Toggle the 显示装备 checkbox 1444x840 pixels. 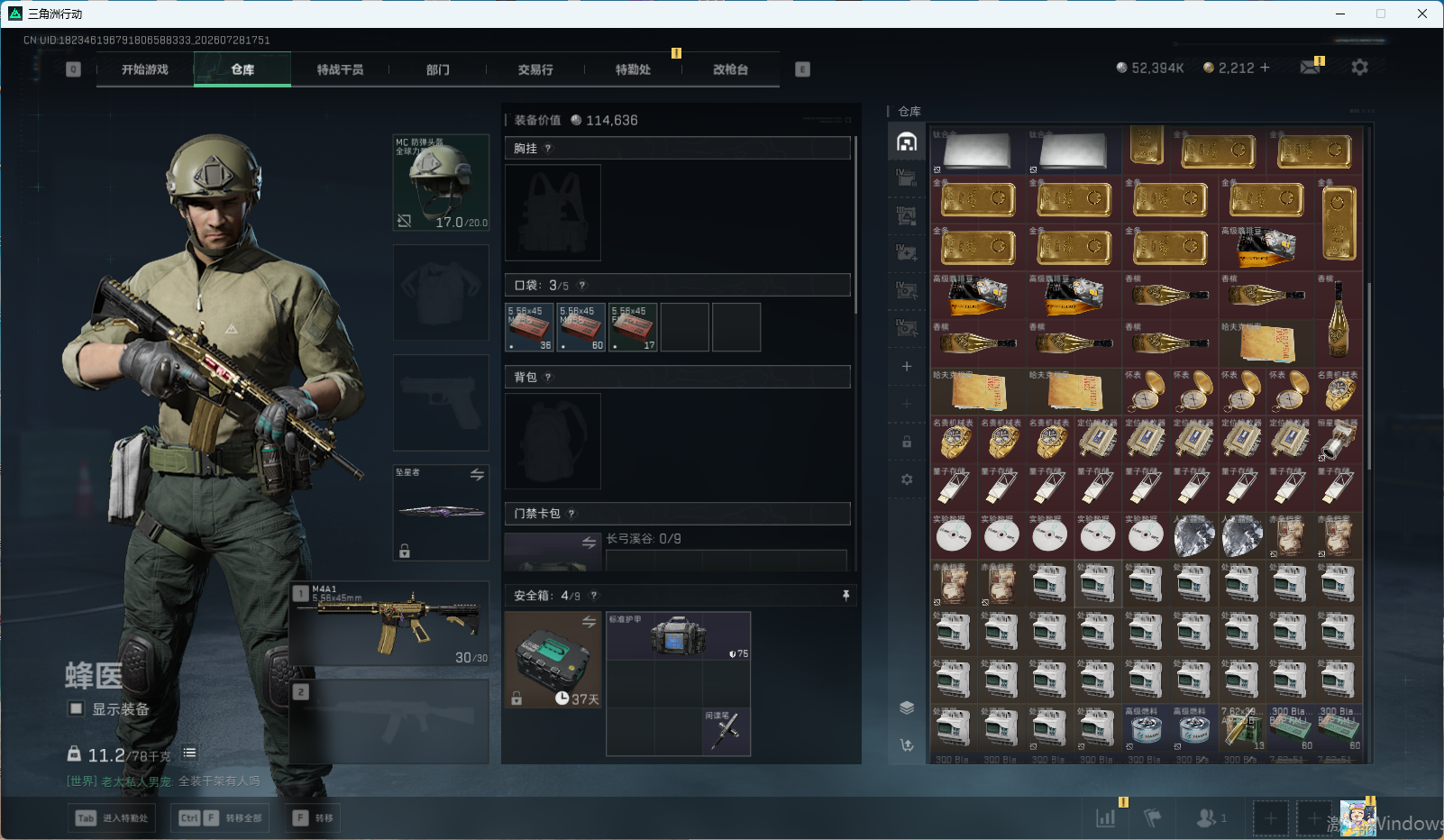coord(77,708)
